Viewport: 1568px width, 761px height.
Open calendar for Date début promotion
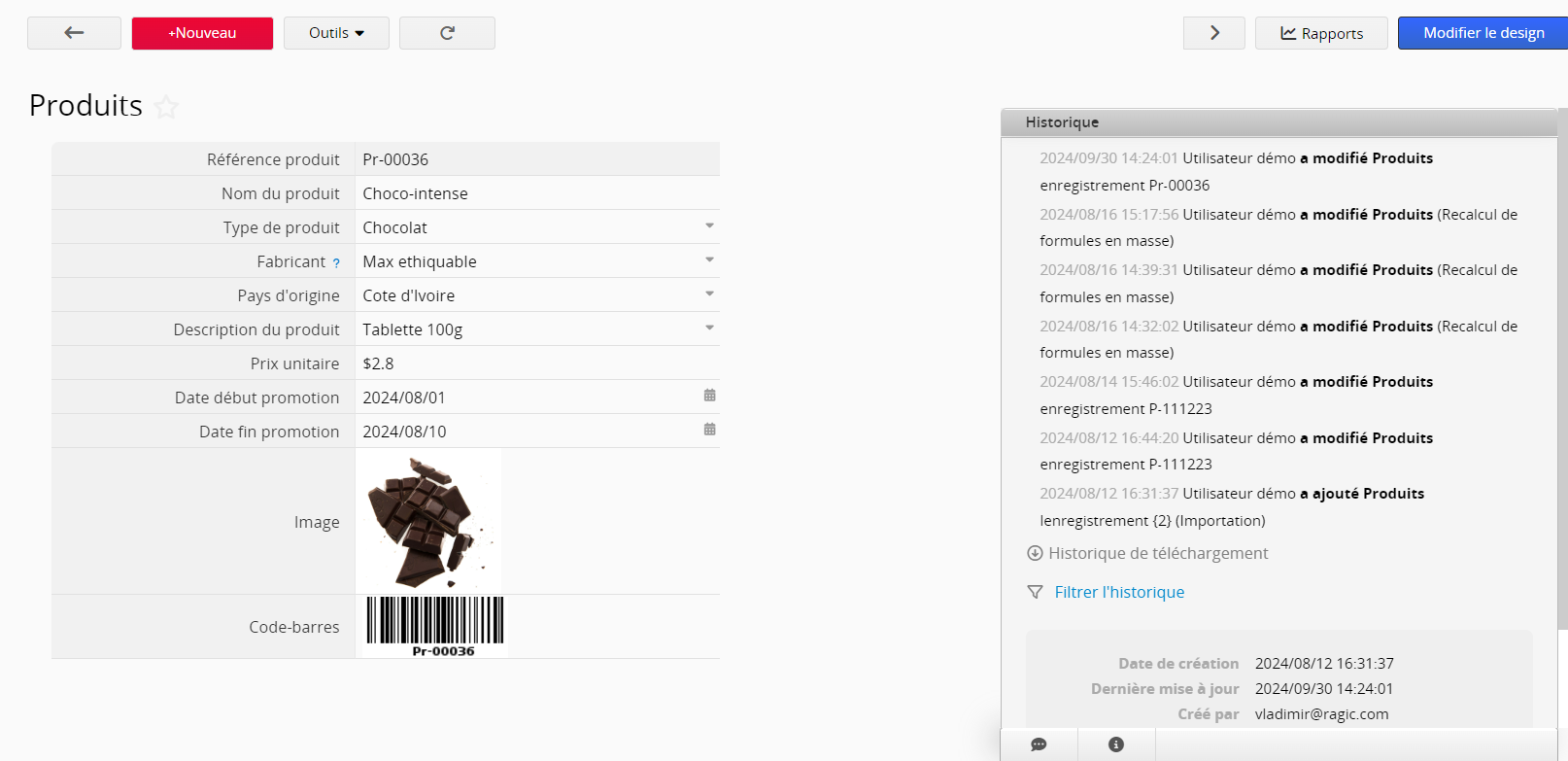tap(709, 396)
